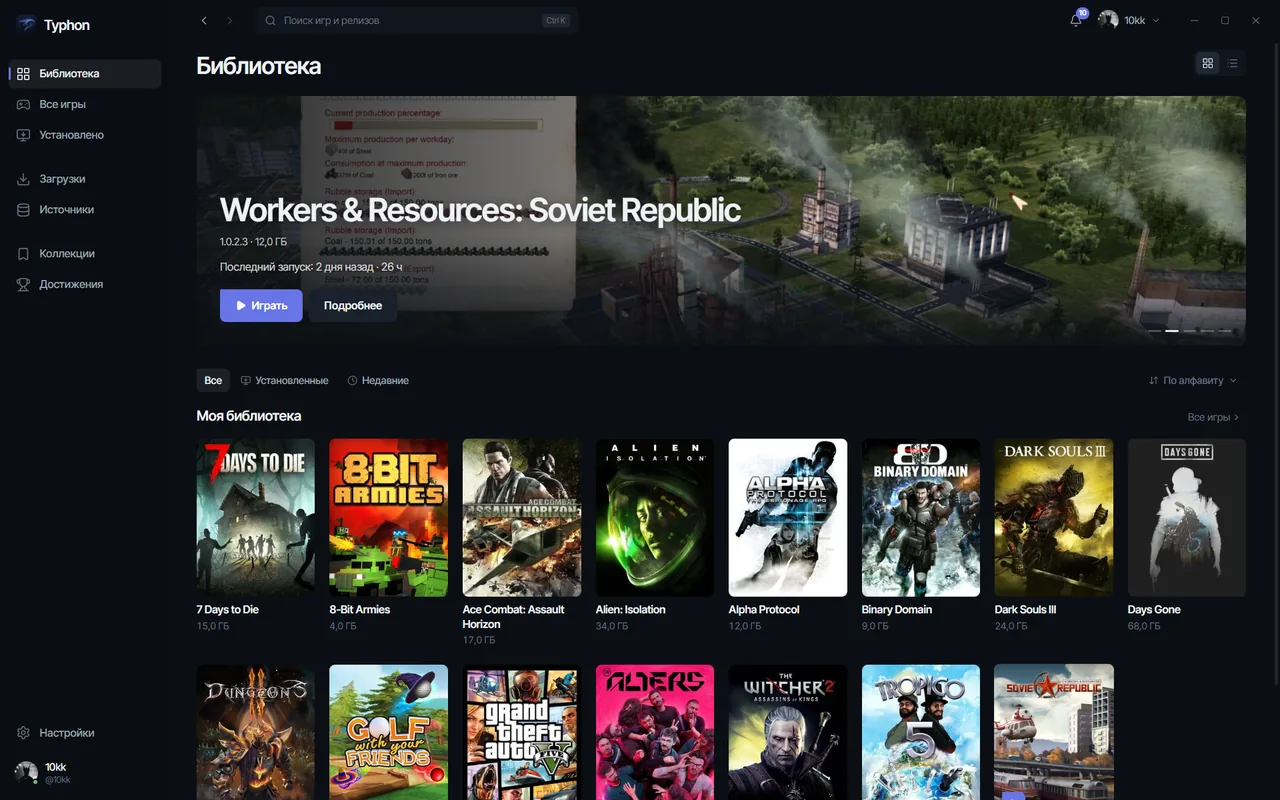This screenshot has width=1280, height=800.
Task: Open the Библиотека section in the sidebar
Action: pyautogui.click(x=85, y=74)
